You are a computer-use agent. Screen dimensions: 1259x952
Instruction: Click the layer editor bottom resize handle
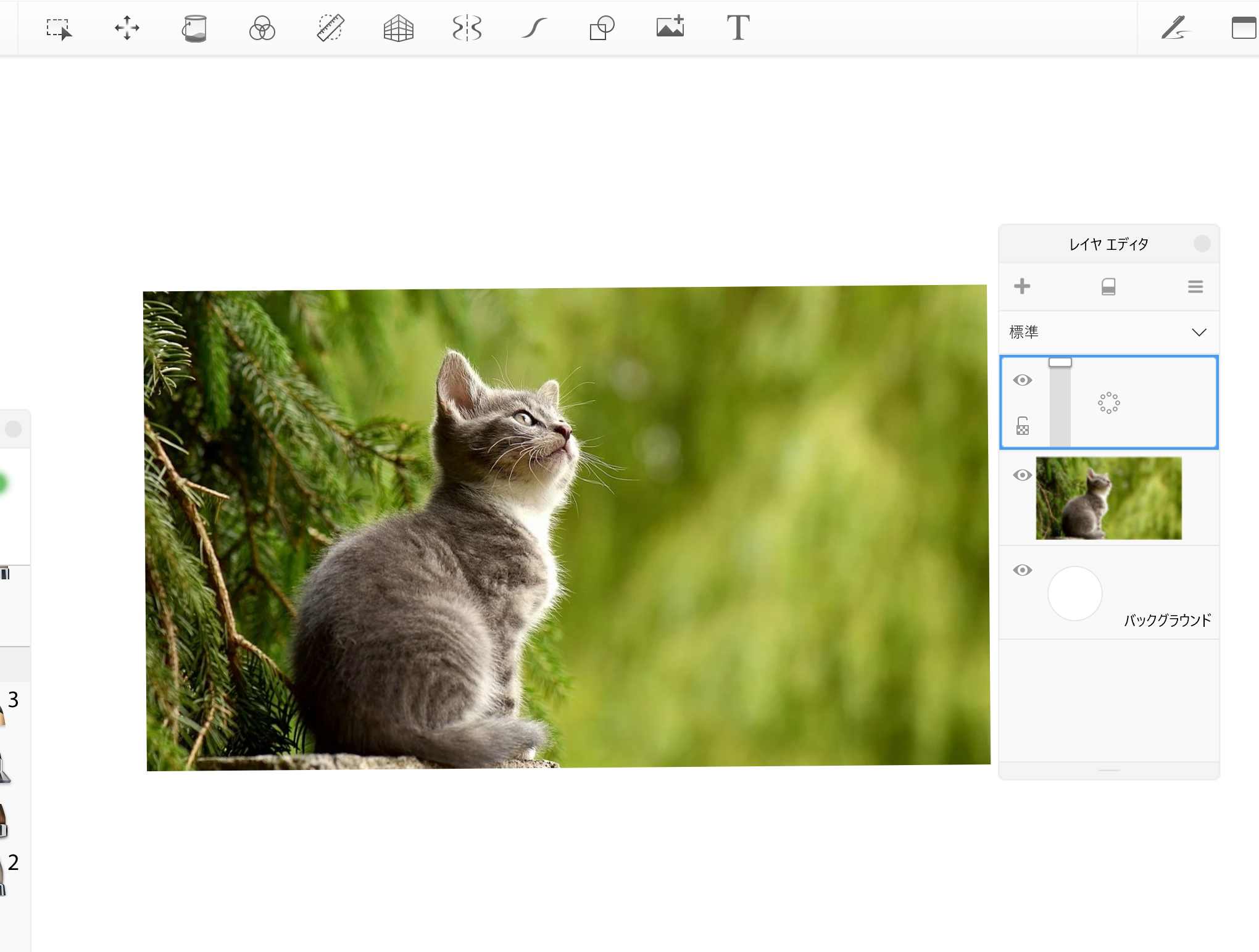coord(1109,770)
